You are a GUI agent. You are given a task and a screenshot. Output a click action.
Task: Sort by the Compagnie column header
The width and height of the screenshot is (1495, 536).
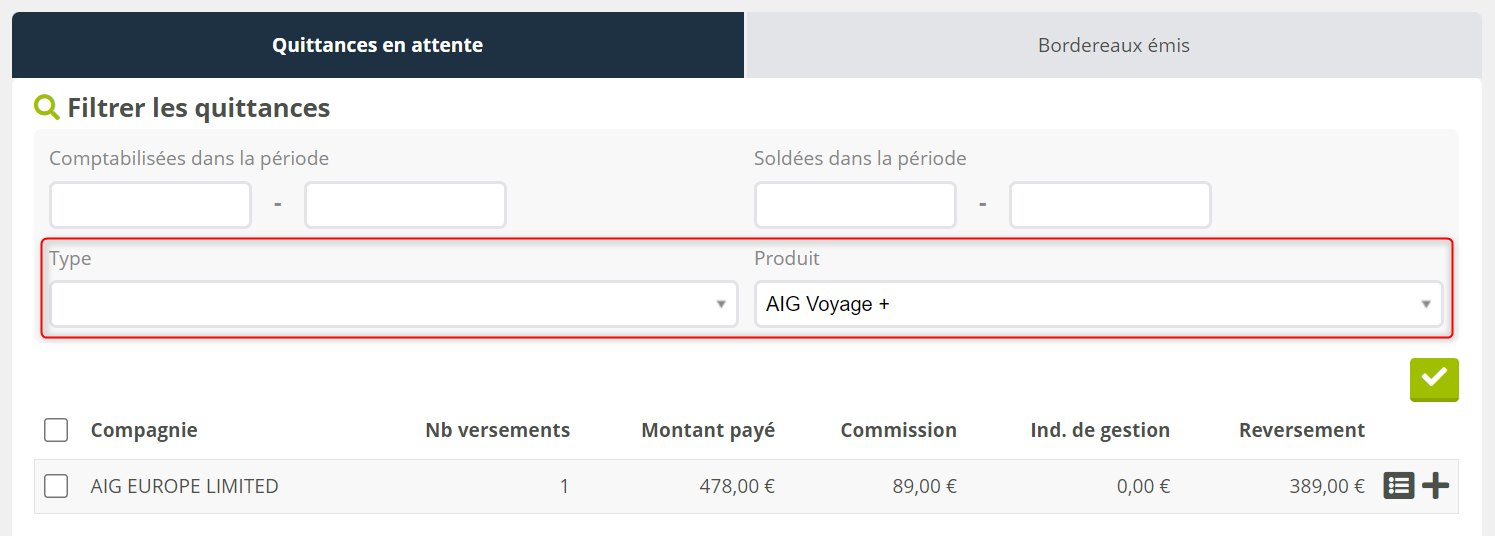coord(144,430)
